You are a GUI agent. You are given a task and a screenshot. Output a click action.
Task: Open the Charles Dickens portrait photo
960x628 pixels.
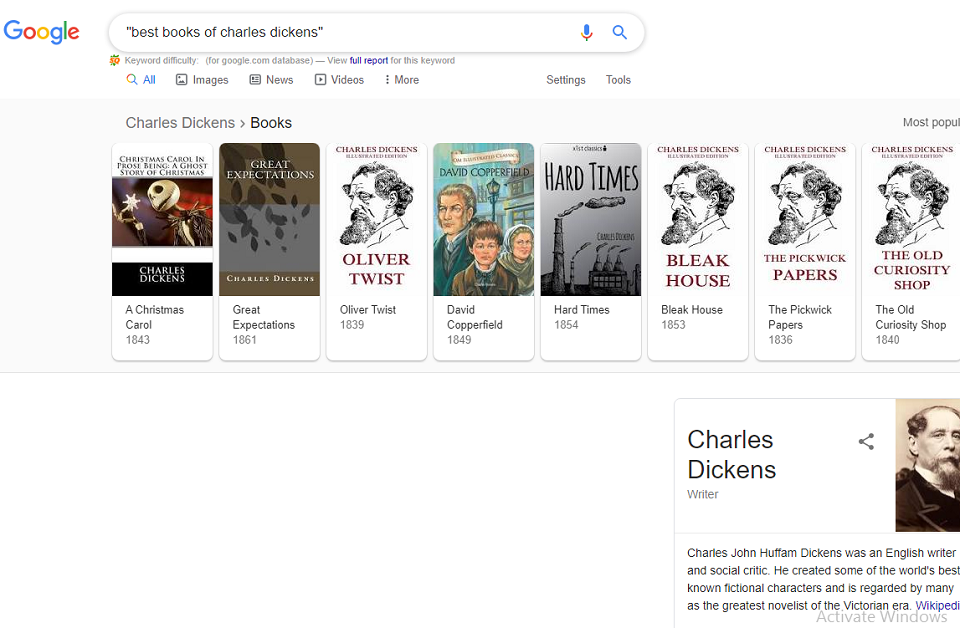pos(928,465)
